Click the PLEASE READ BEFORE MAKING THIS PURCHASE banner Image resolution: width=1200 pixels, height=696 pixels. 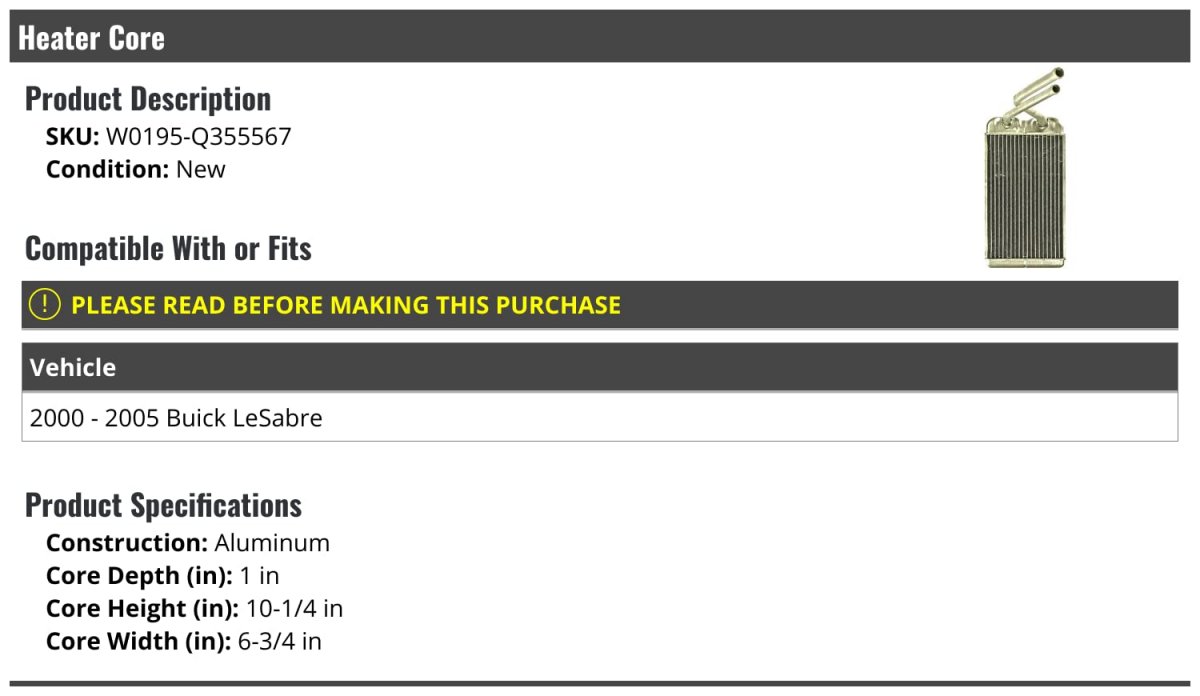(x=600, y=305)
